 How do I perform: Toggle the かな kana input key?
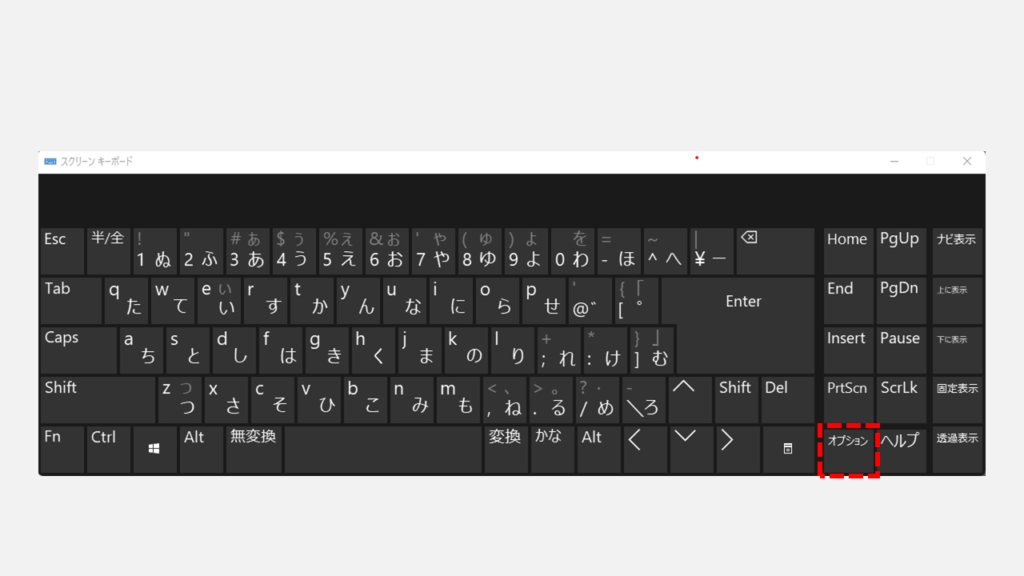pyautogui.click(x=552, y=449)
